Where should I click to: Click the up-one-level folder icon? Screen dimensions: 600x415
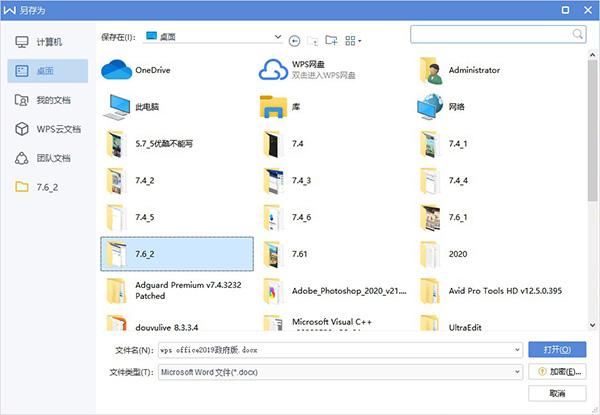pos(313,41)
